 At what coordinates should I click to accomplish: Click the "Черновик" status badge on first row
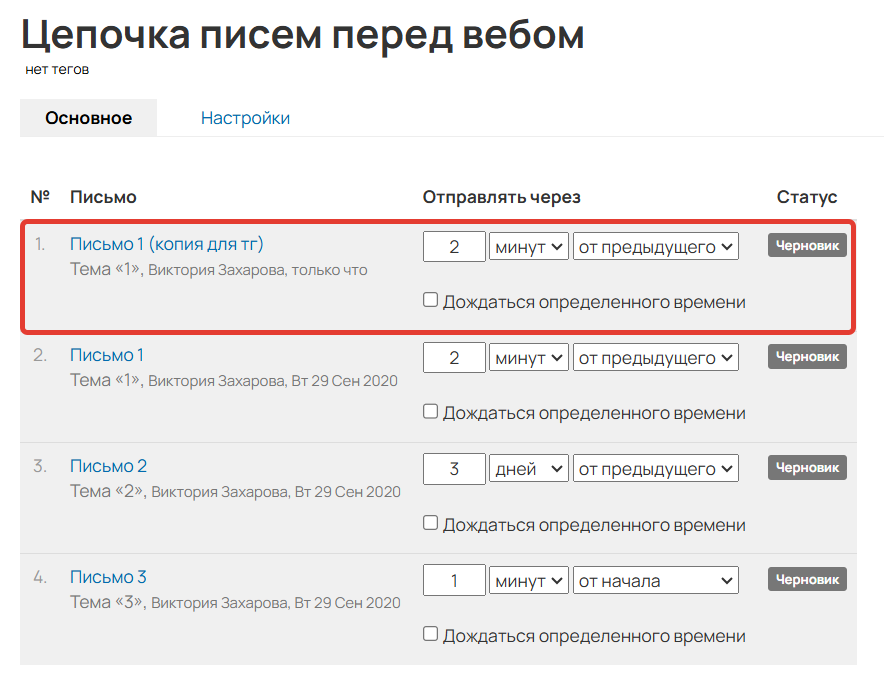coord(806,244)
